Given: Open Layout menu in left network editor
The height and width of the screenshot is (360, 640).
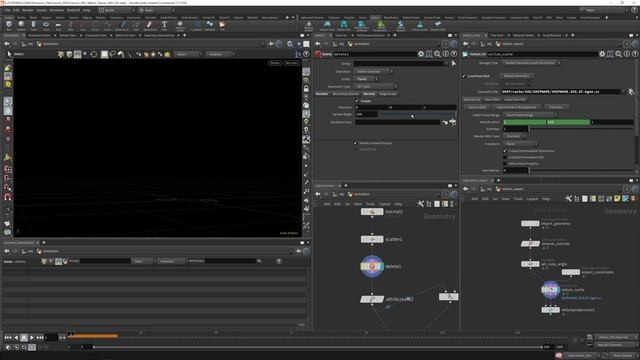Looking at the screenshot, I should [384, 204].
